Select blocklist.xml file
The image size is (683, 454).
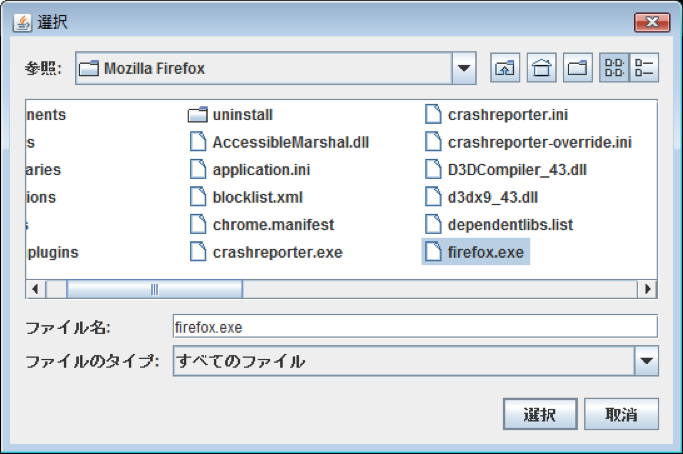pos(245,197)
